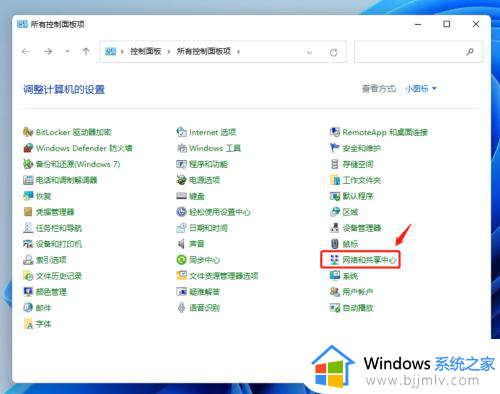Open RemoteApp 和桌面连接 icon
Image resolution: width=500 pixels, height=394 pixels.
click(x=335, y=132)
